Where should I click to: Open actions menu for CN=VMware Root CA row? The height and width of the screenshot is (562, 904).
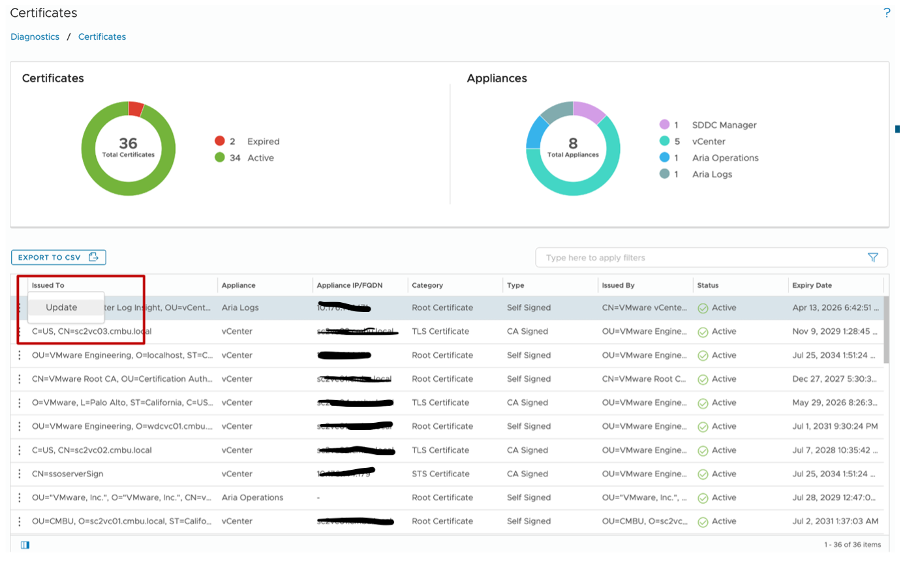19,379
